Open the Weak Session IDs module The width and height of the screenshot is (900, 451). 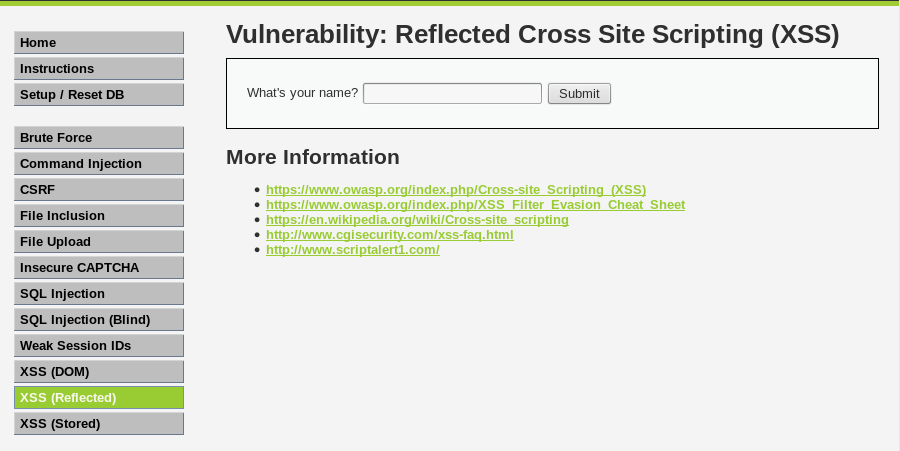pyautogui.click(x=98, y=346)
